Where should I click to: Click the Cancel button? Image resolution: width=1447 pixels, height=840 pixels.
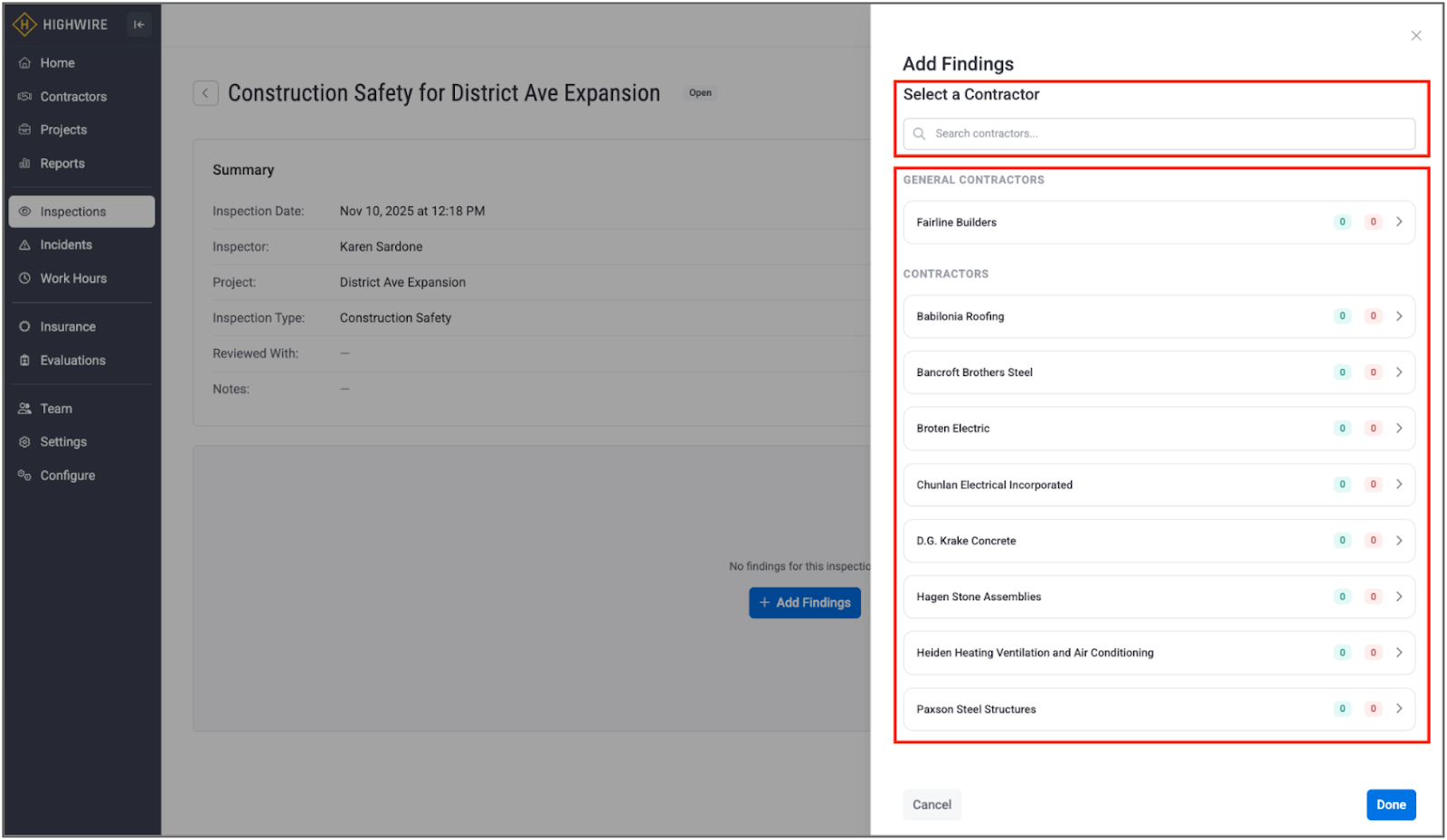click(932, 805)
